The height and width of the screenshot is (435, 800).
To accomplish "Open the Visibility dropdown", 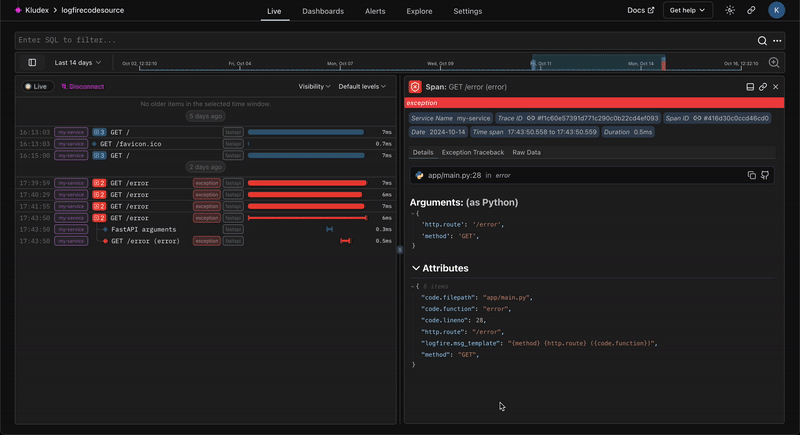I will click(x=314, y=87).
